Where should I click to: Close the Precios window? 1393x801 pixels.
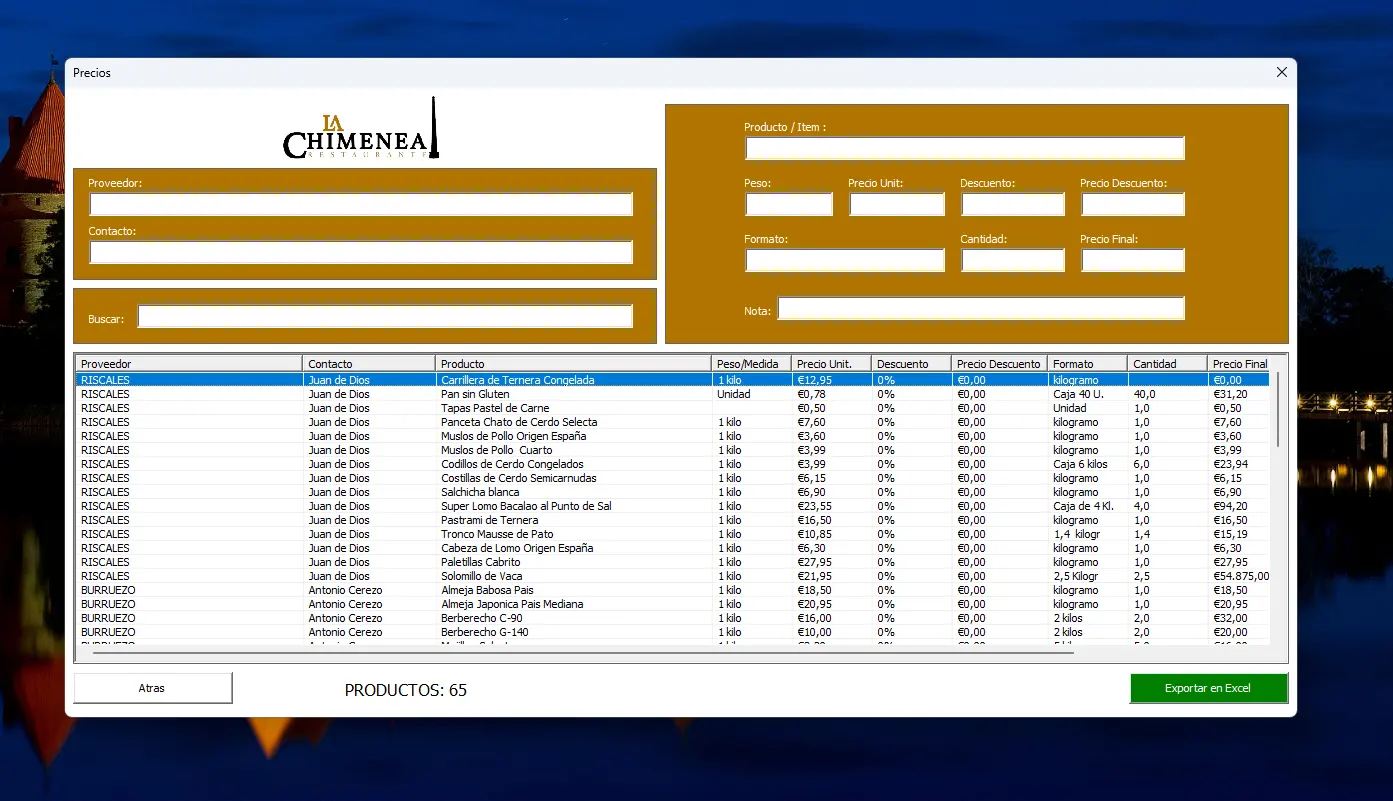(x=1281, y=72)
